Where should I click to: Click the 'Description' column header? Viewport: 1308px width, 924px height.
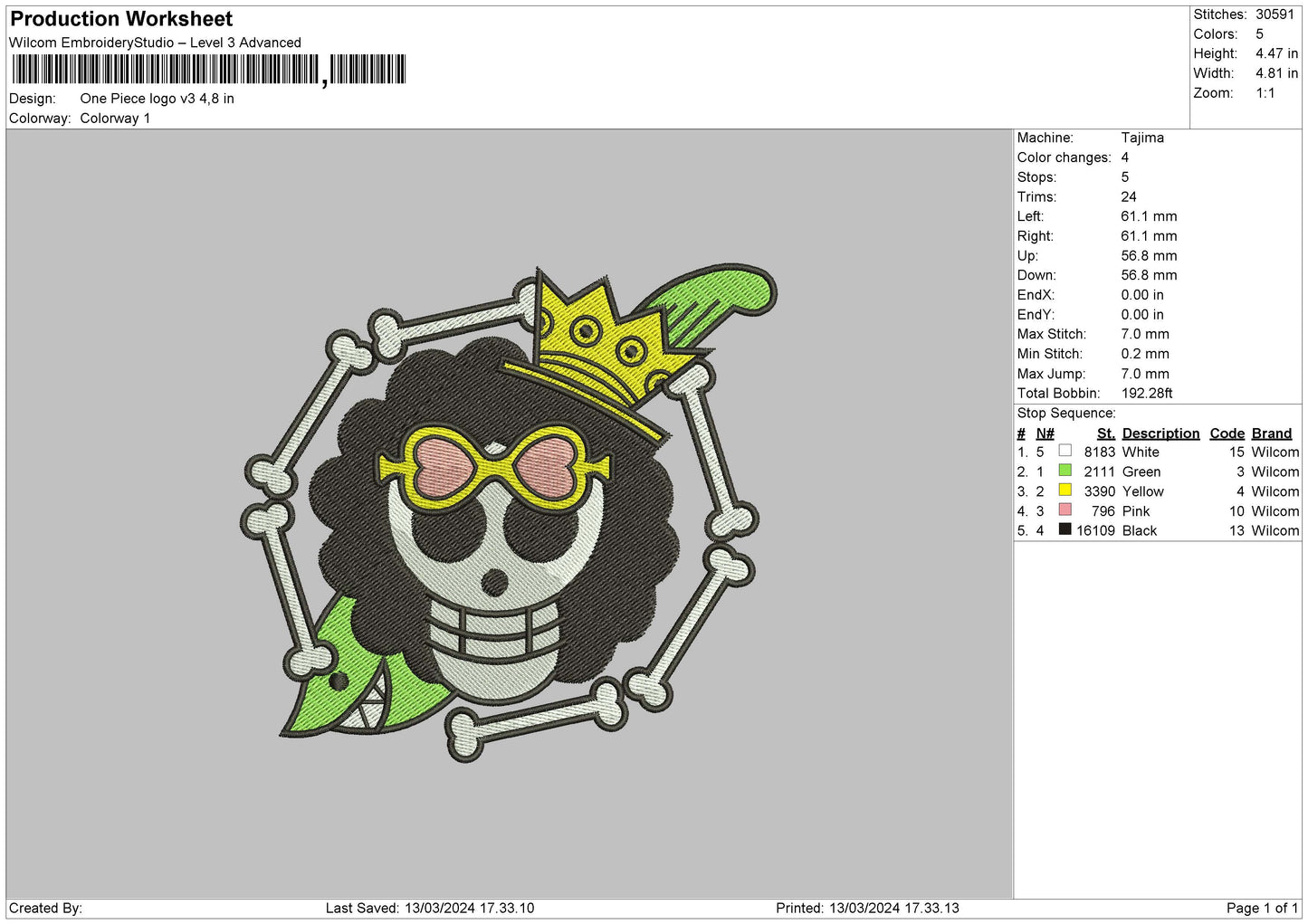(1160, 433)
